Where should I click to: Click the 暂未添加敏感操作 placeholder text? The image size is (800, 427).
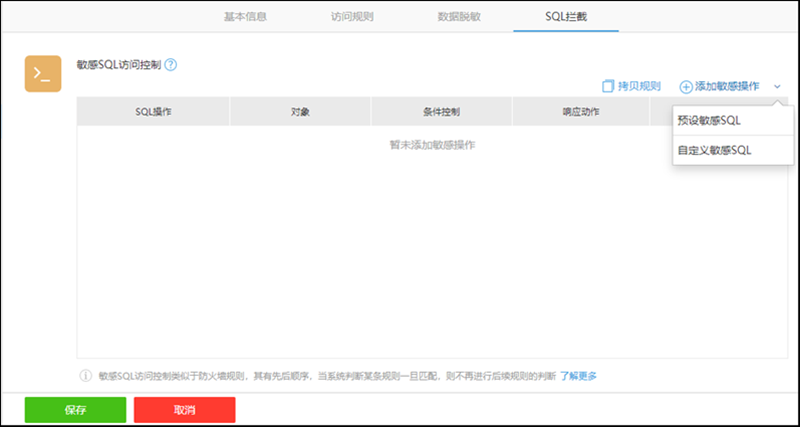click(433, 145)
